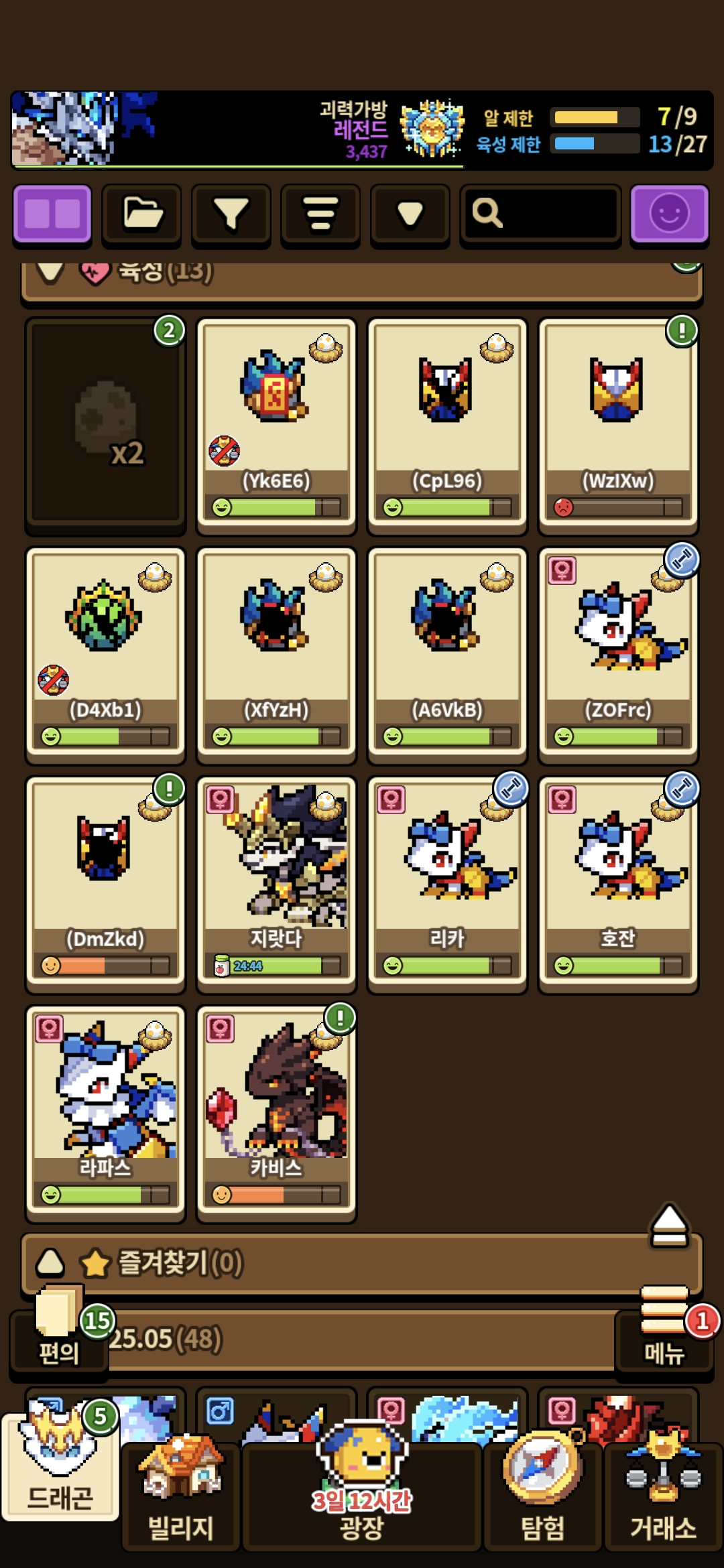
Task: Open the dropdown arrow next to sort
Action: 410,214
